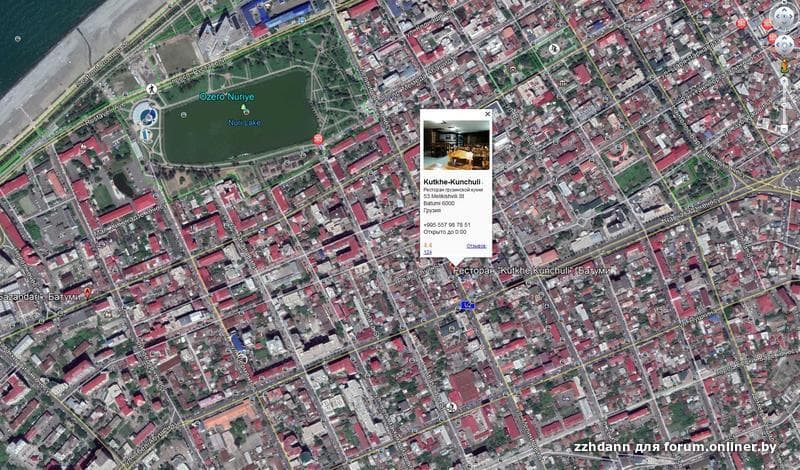Rotate view right with Look joystick arrow
Viewport: 800px width, 470px height.
(791, 16)
